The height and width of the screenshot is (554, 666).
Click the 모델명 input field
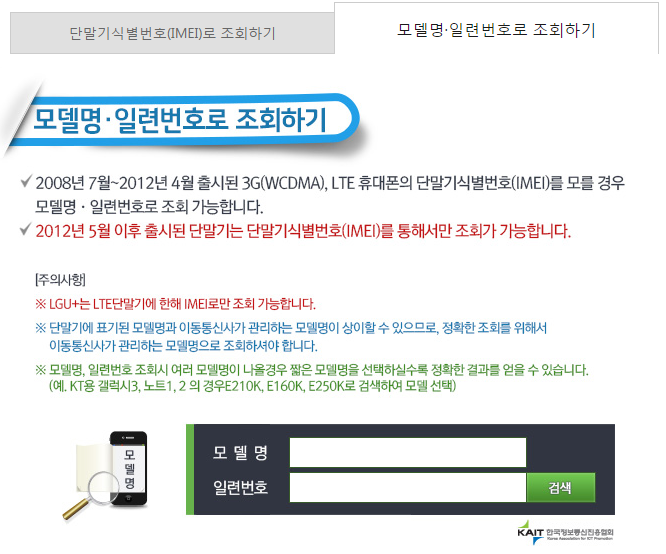[408, 452]
